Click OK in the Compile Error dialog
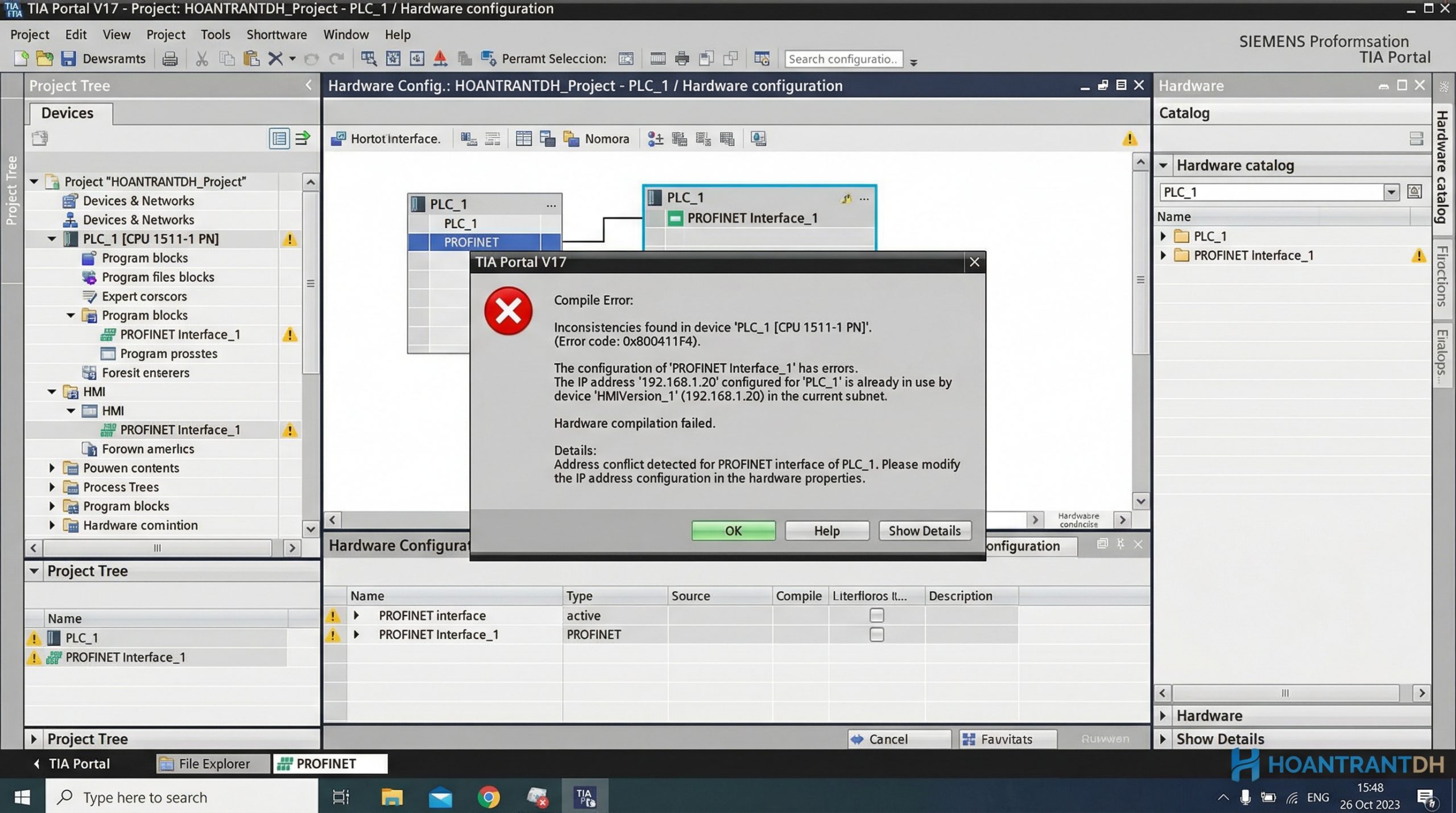This screenshot has width=1456, height=813. click(733, 530)
